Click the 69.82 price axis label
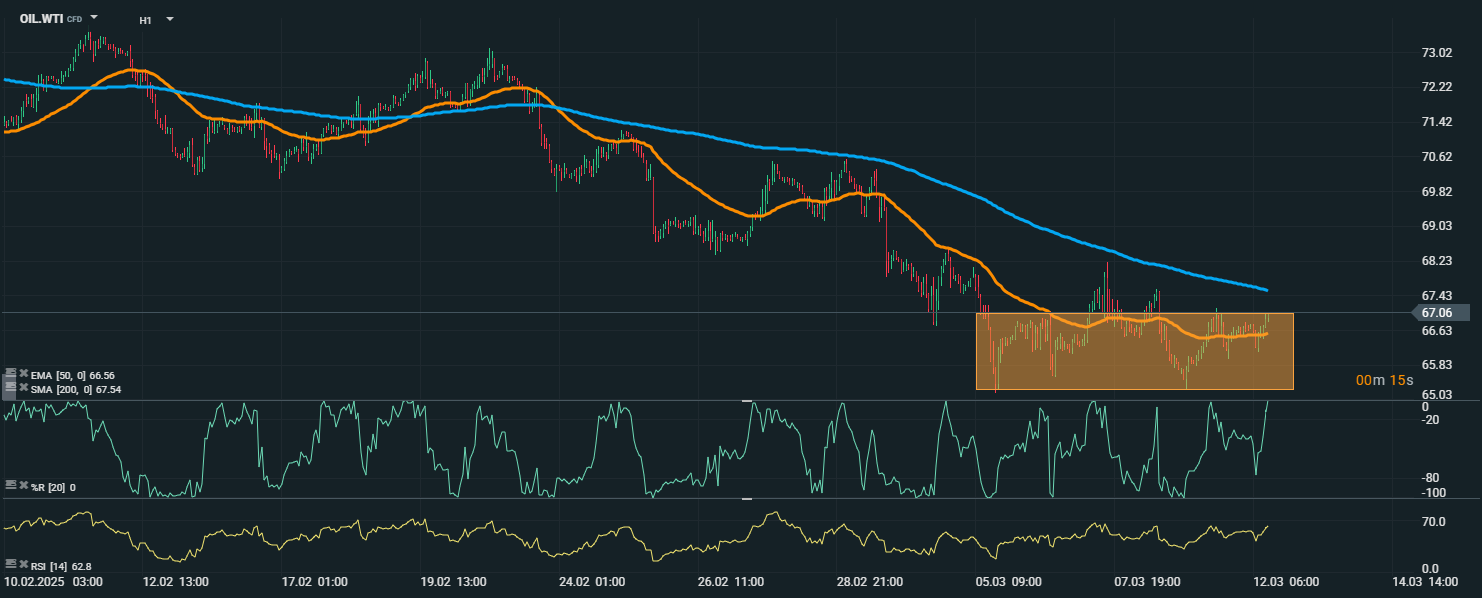 click(1436, 191)
